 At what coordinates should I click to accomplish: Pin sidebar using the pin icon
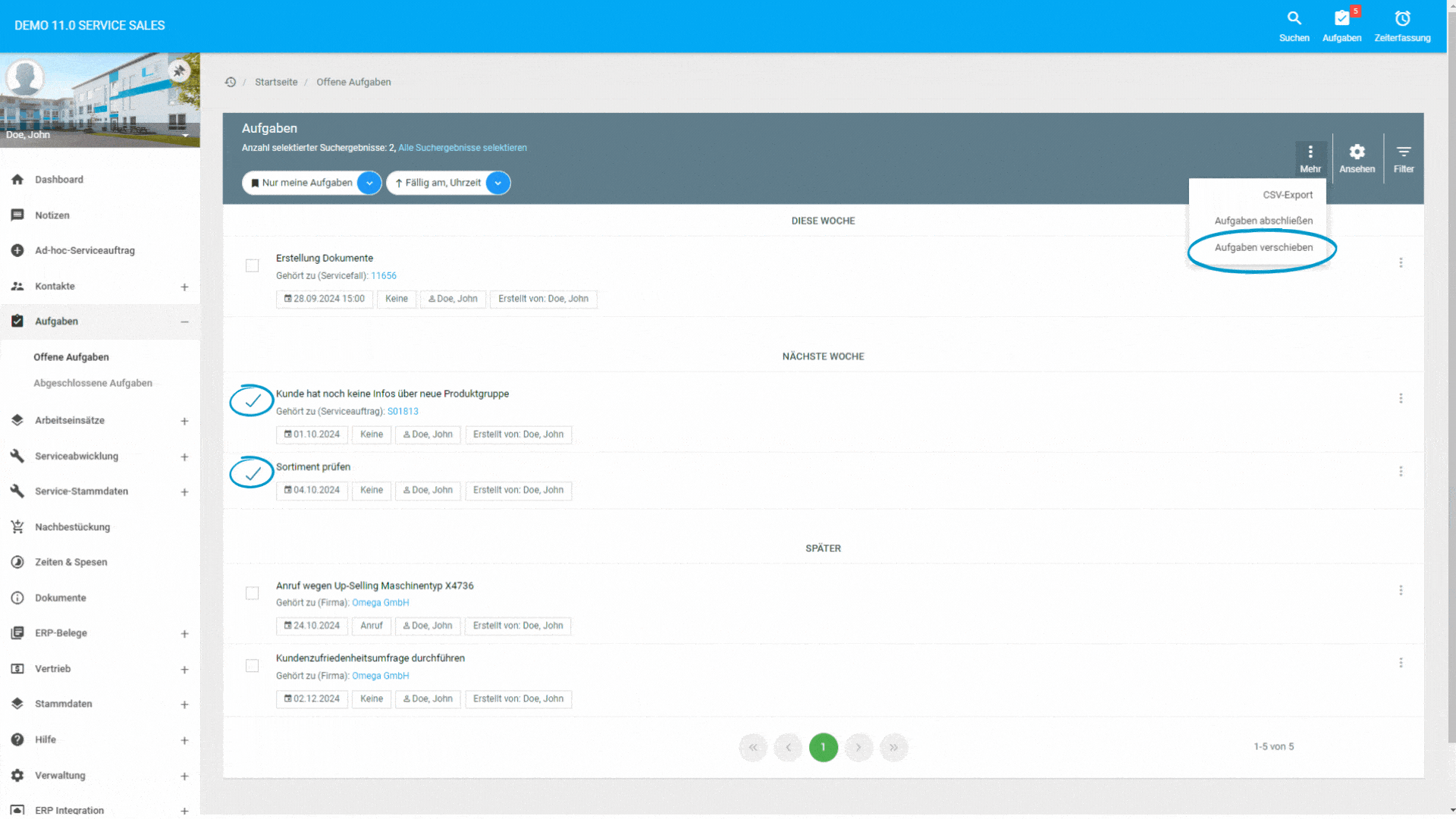point(179,71)
